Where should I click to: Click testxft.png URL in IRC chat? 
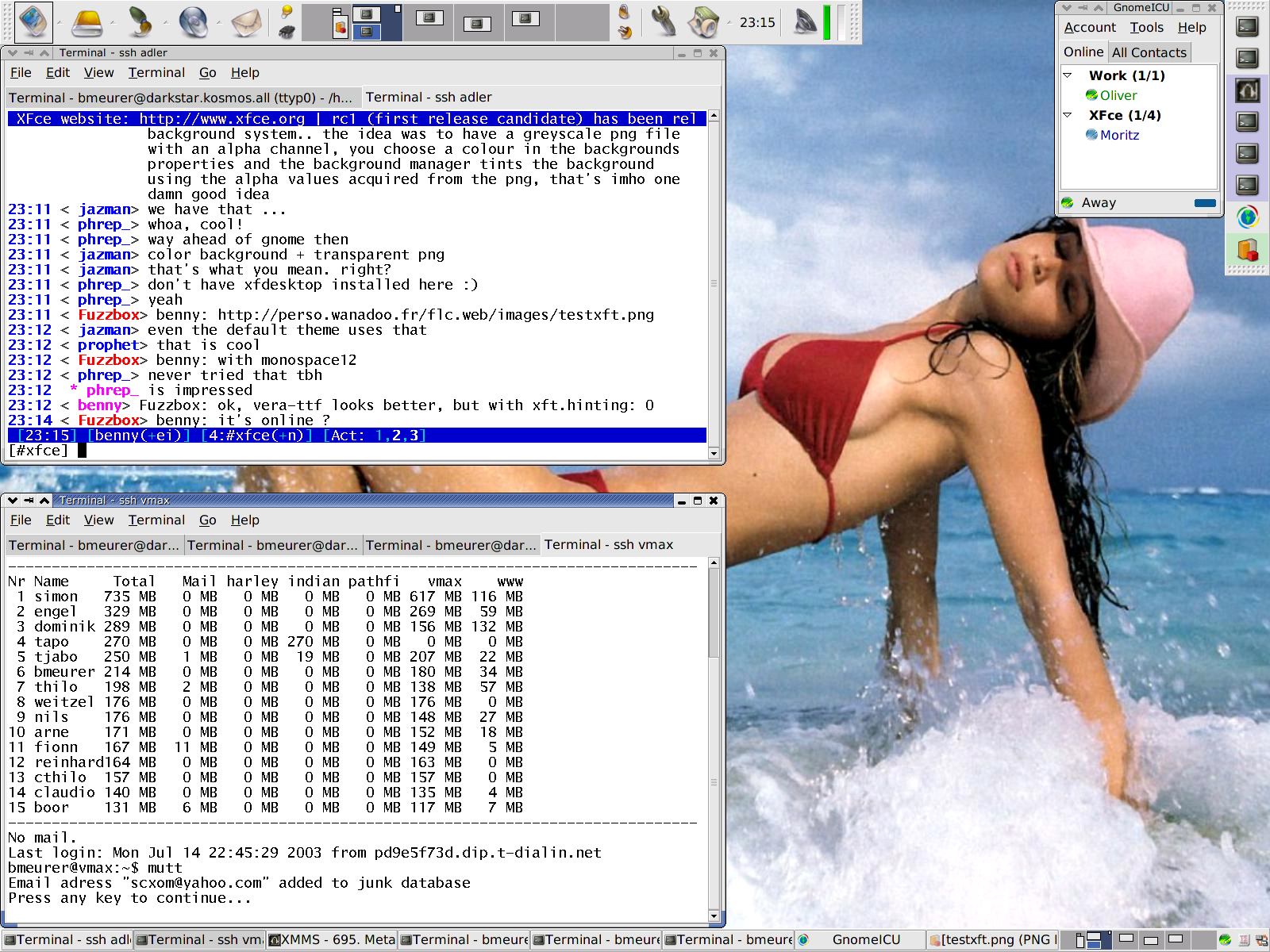click(x=436, y=315)
